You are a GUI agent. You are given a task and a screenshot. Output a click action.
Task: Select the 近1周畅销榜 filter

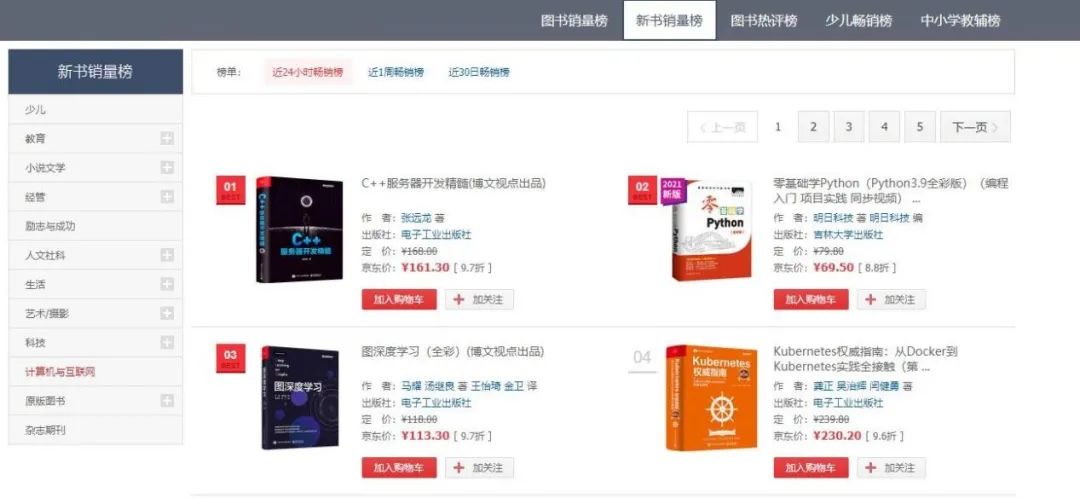[396, 72]
